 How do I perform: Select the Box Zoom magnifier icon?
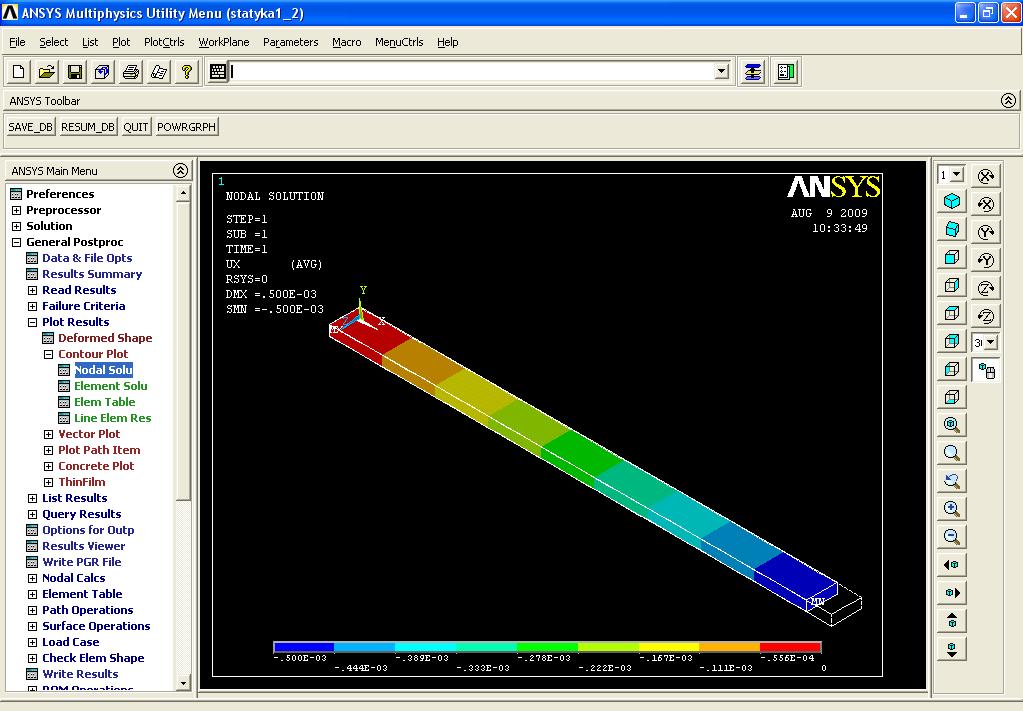coord(952,453)
